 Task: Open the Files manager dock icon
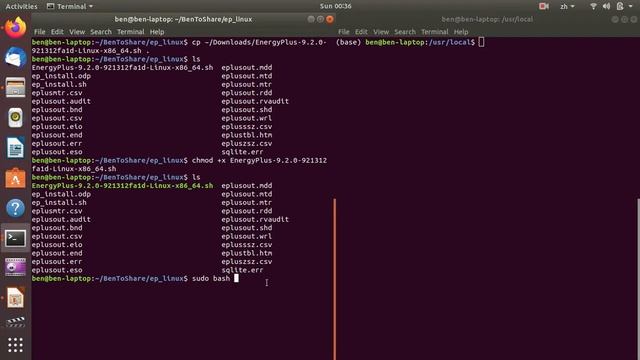[16, 87]
